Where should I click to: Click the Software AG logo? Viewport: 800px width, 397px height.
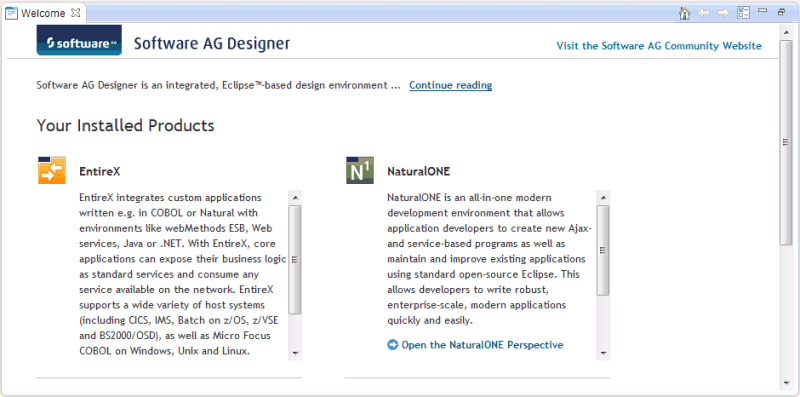79,40
